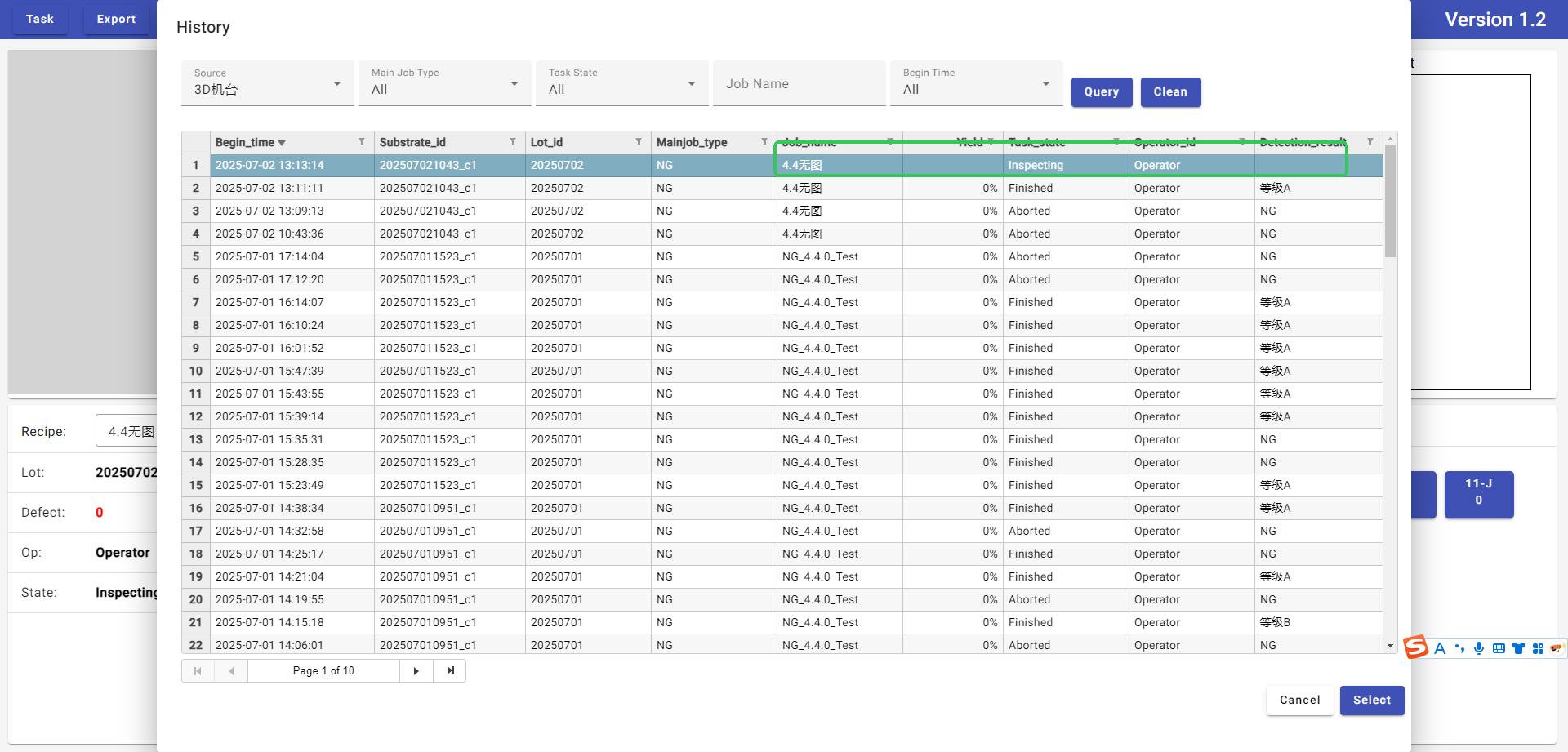This screenshot has width=1568, height=752.
Task: Click into the Job Name field
Action: point(799,84)
